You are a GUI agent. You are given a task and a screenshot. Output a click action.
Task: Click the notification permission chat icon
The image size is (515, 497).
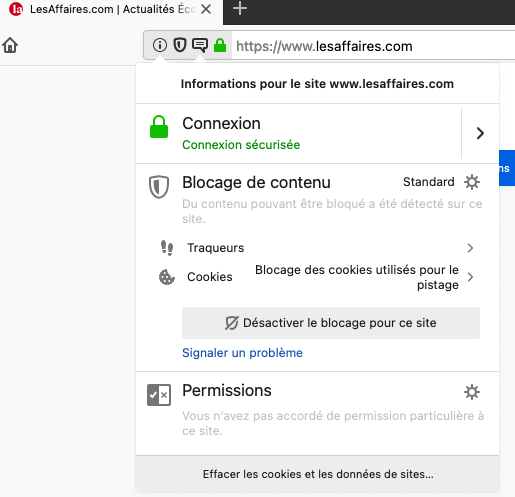click(200, 45)
